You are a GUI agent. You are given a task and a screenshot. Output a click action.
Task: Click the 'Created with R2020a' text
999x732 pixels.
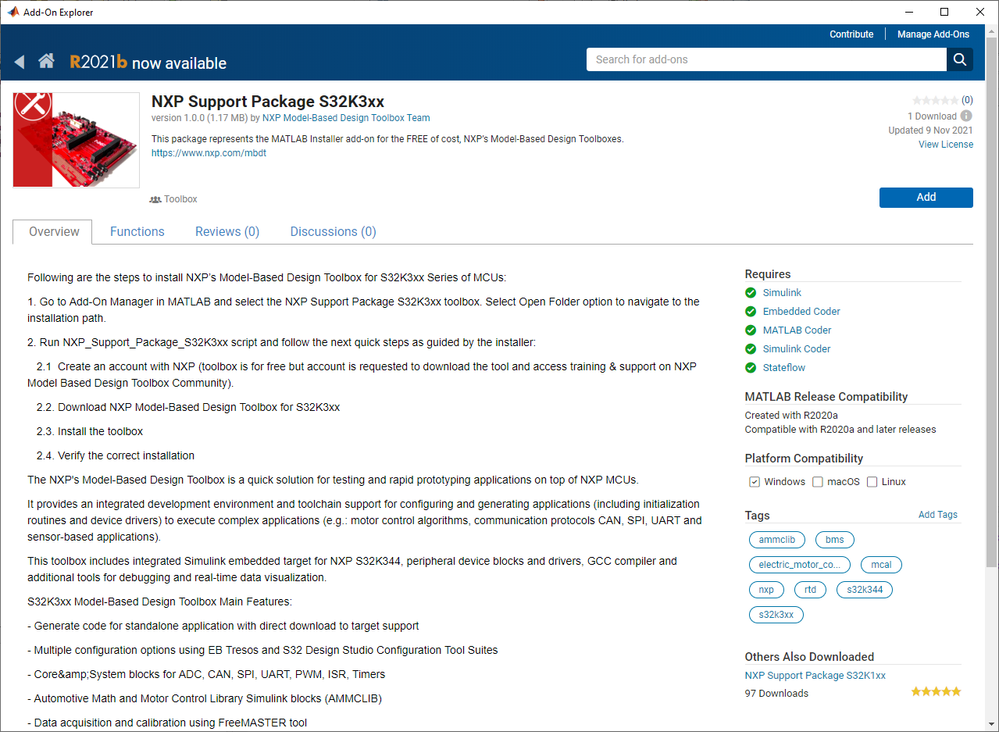coord(791,415)
